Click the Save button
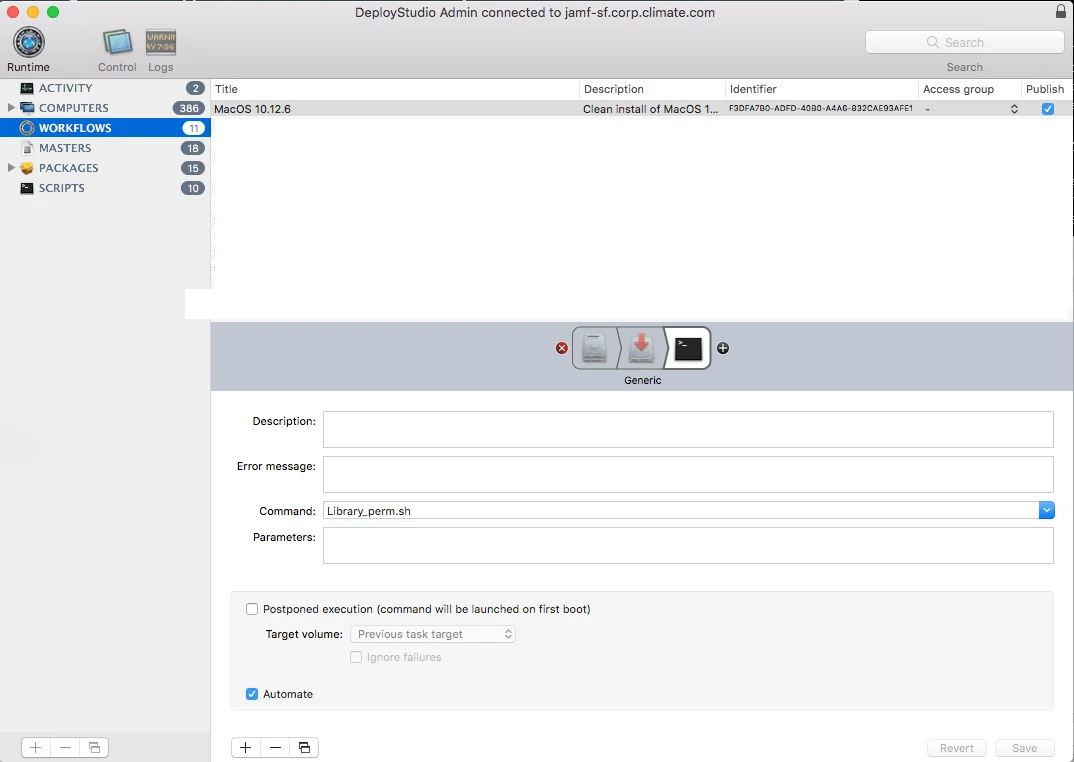The height and width of the screenshot is (762, 1074). 1024,748
